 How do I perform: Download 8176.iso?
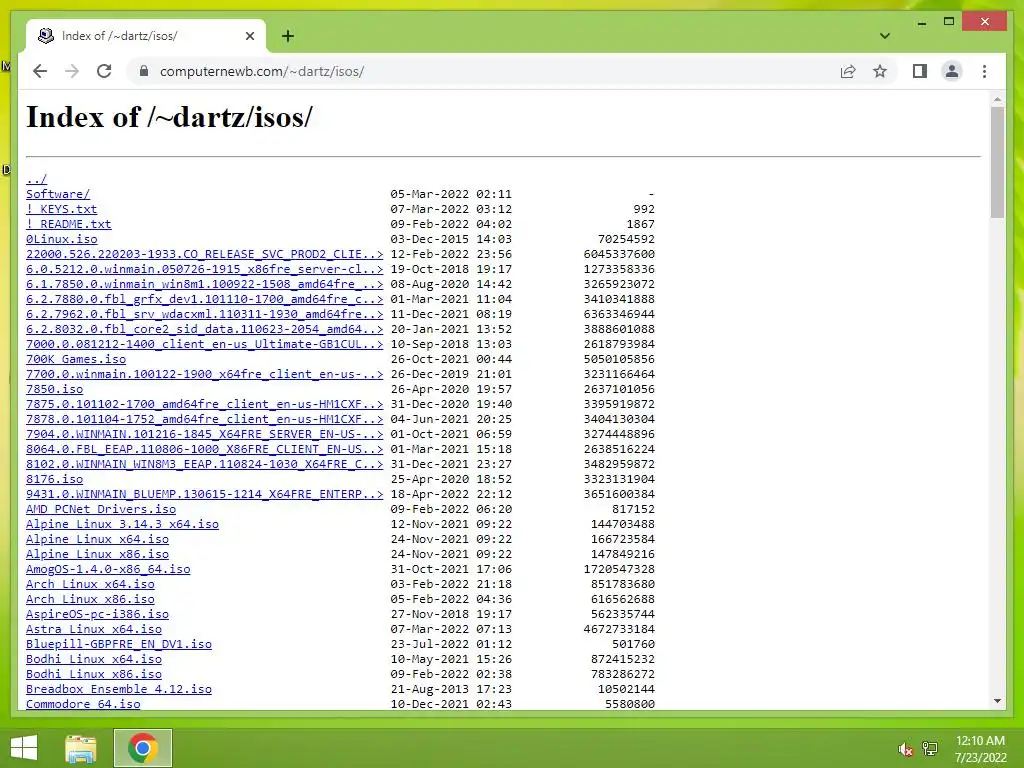[x=54, y=479]
